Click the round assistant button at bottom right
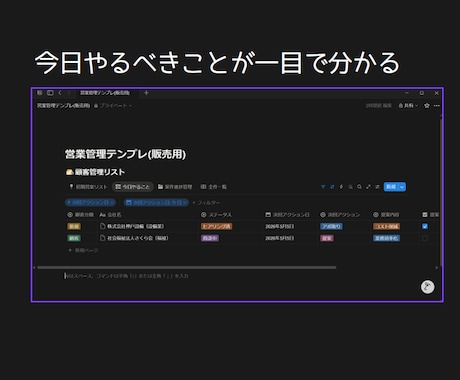 [x=428, y=287]
